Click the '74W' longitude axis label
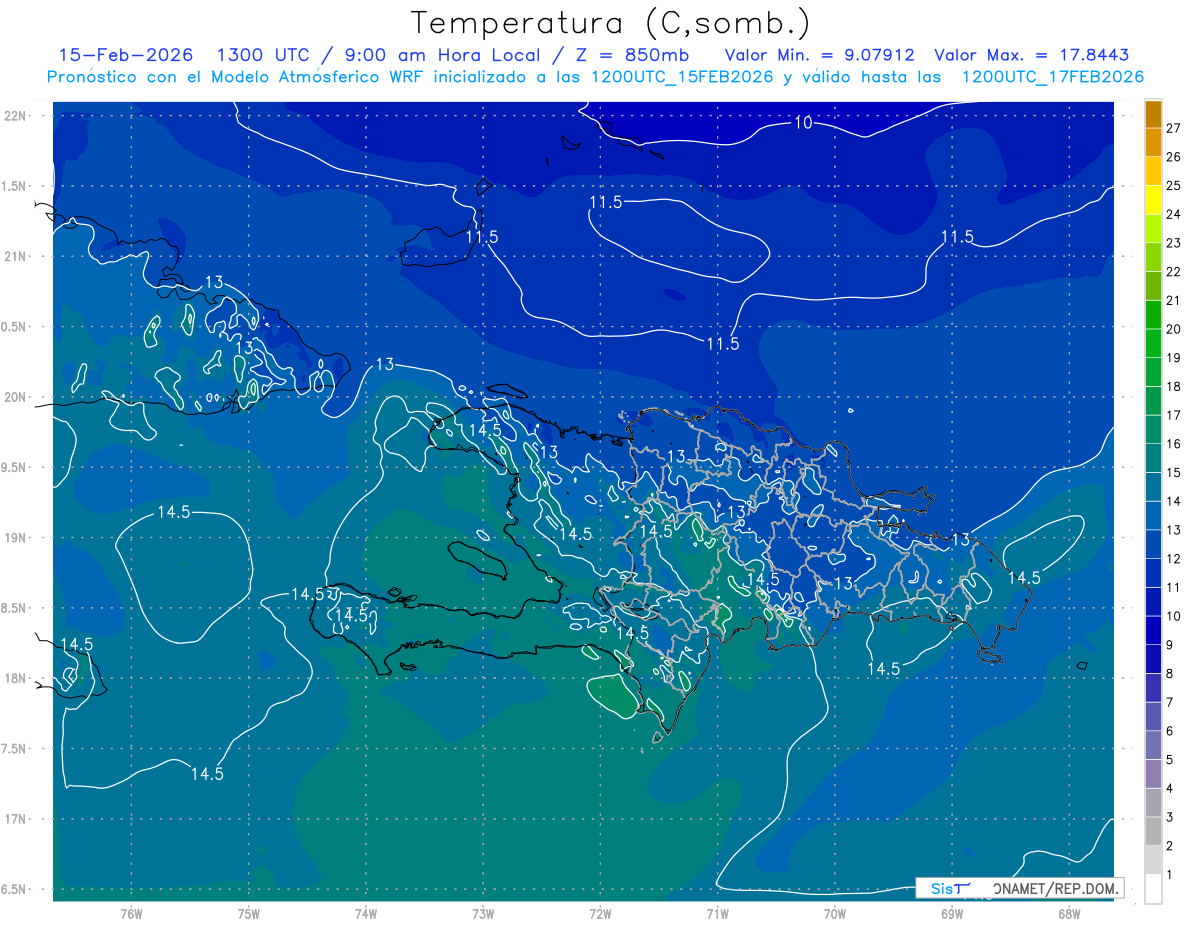1200x927 pixels. tap(365, 913)
